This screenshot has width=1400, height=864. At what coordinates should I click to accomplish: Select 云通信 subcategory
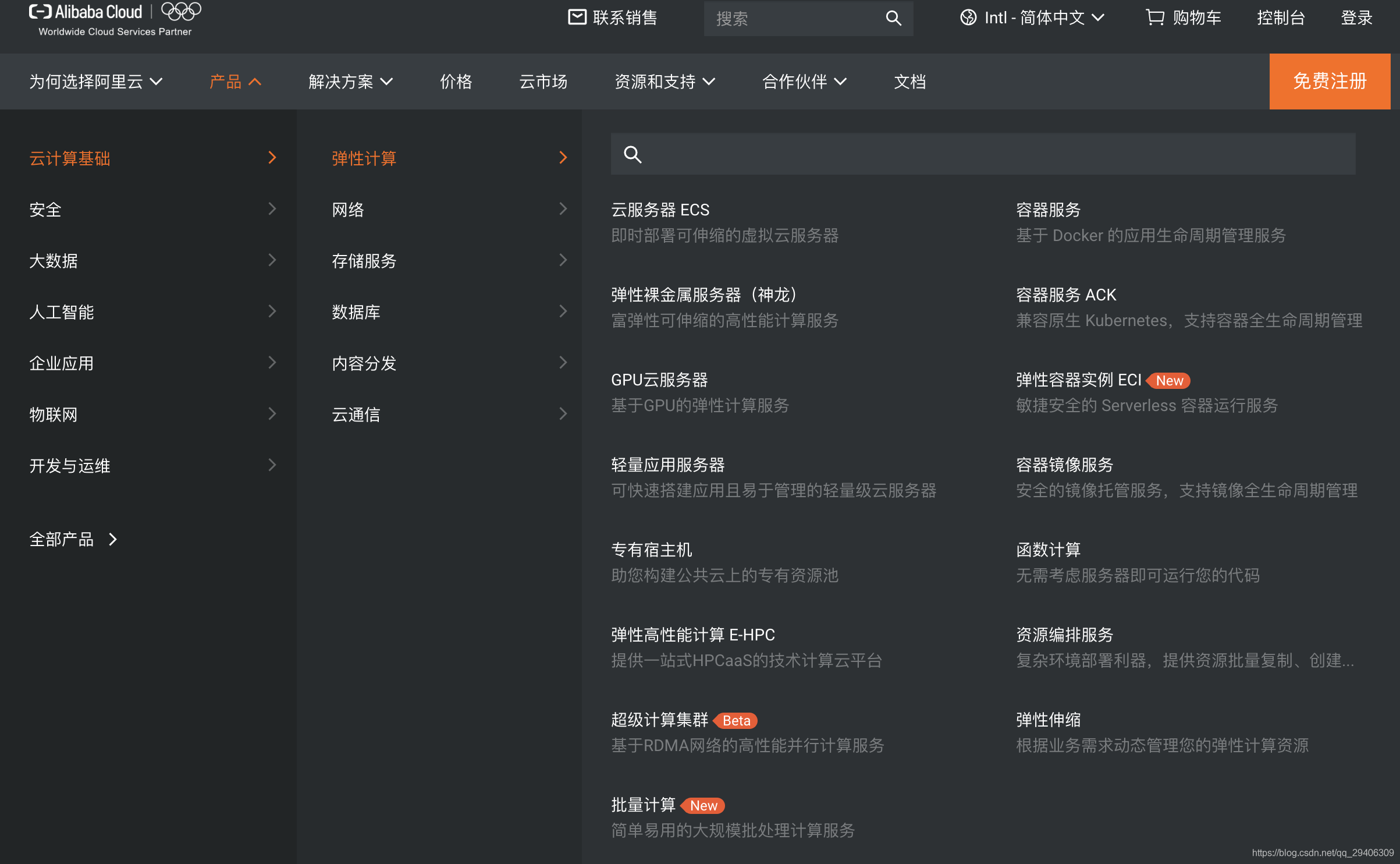[356, 415]
